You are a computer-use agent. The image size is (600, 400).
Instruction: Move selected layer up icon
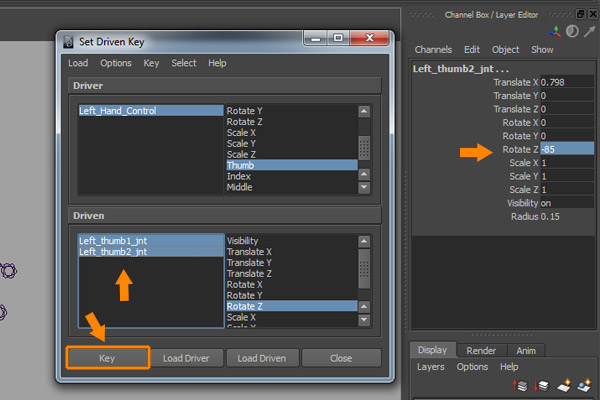point(520,385)
